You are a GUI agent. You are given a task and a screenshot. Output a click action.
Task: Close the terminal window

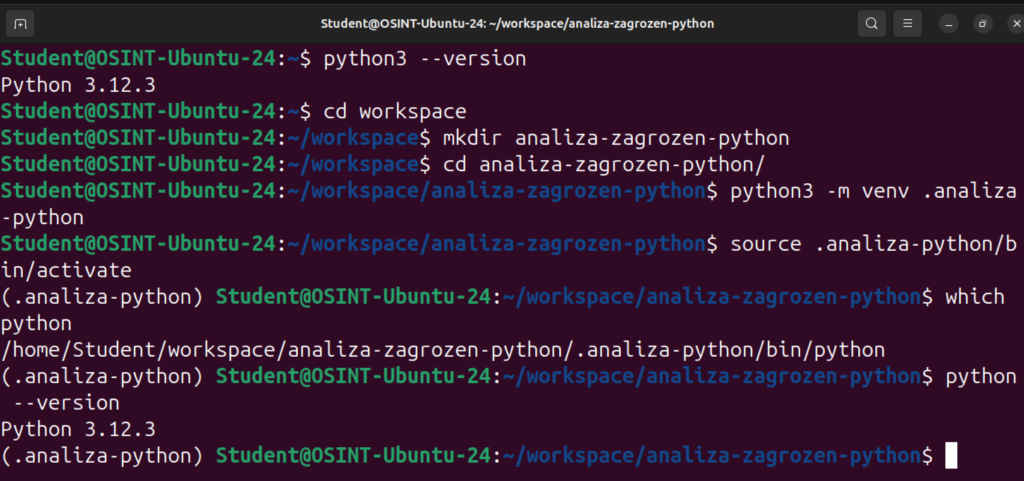click(x=1014, y=25)
